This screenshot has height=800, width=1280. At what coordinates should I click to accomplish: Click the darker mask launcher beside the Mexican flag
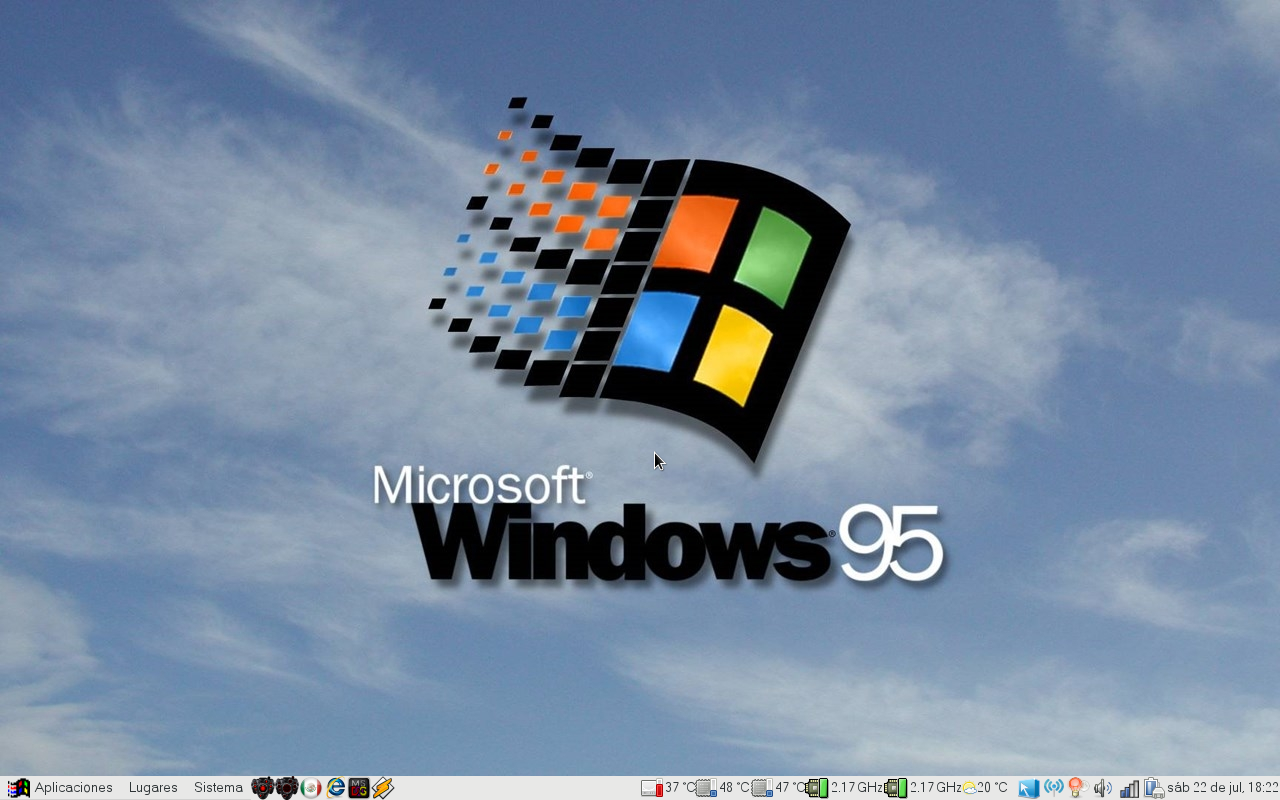click(287, 788)
